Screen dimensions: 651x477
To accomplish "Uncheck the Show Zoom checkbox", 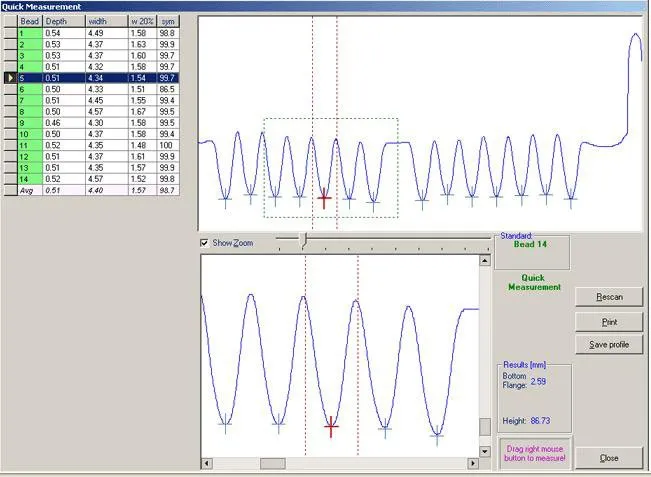I will click(x=204, y=243).
